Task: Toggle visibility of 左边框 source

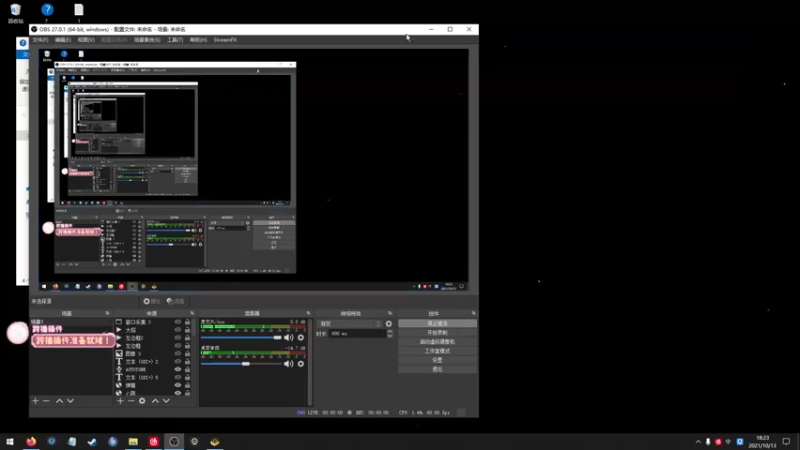Action: [178, 346]
